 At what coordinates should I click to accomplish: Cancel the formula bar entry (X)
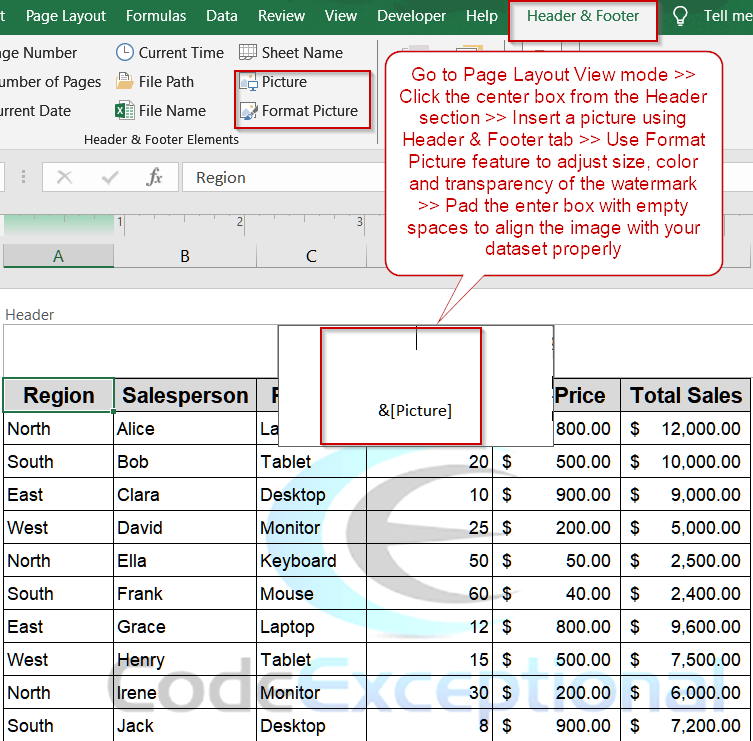pyautogui.click(x=65, y=178)
